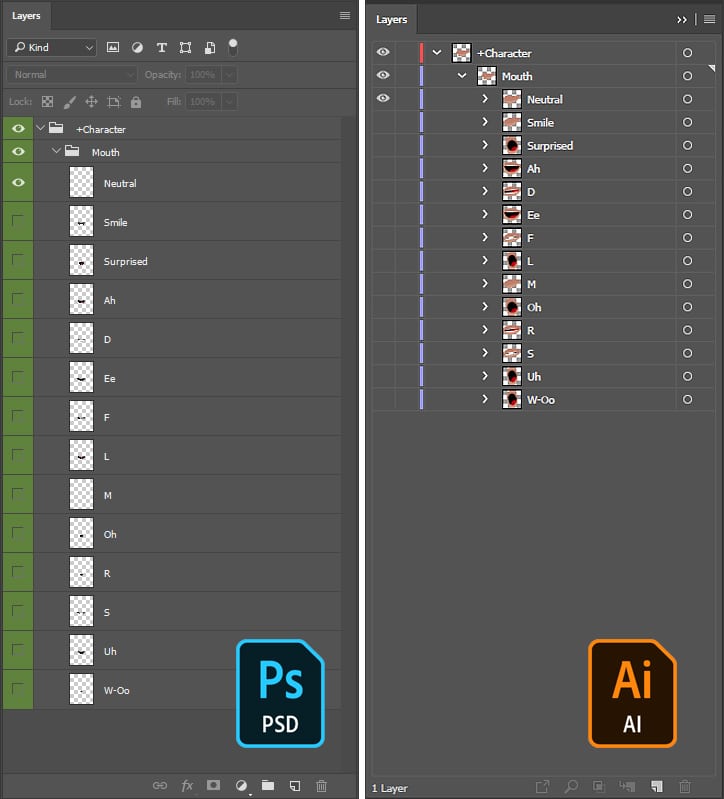Click Photoshop delete layer trash icon
The width and height of the screenshot is (724, 799).
(x=321, y=786)
